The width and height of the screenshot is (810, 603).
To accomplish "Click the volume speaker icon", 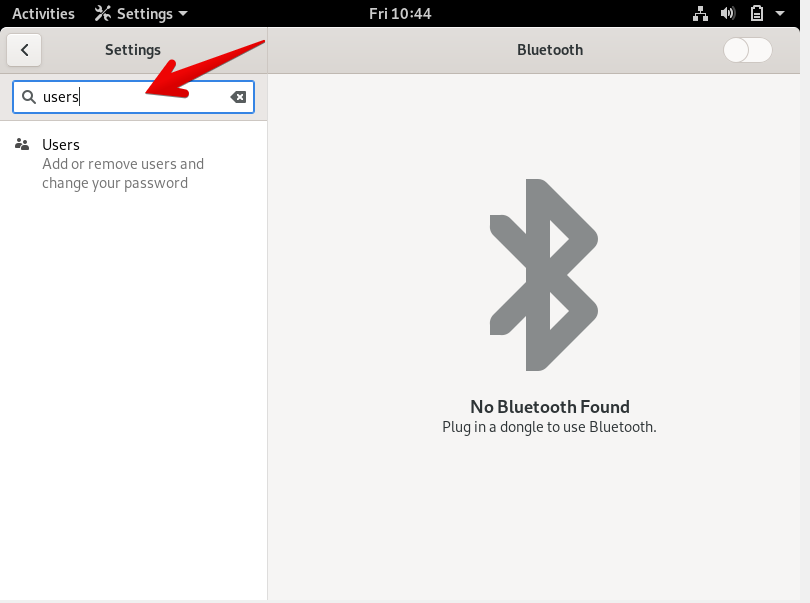I will click(728, 14).
